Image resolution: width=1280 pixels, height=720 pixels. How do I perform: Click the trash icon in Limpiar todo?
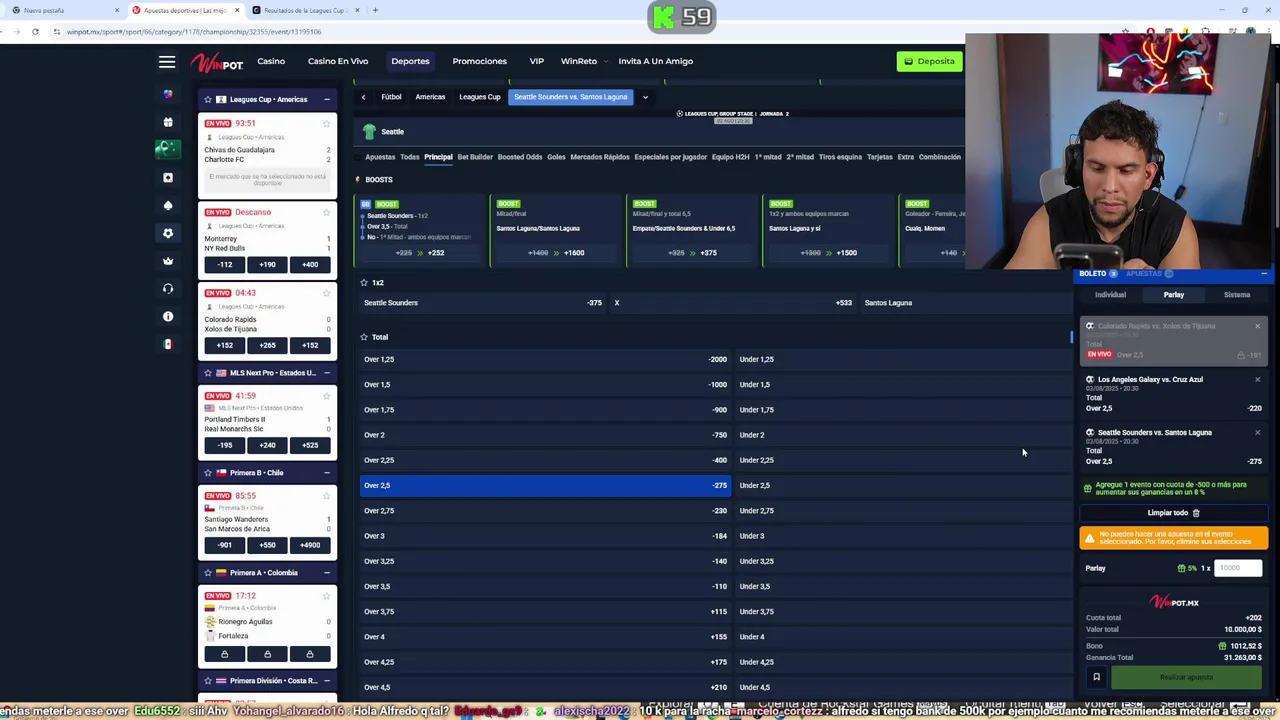(x=1195, y=513)
